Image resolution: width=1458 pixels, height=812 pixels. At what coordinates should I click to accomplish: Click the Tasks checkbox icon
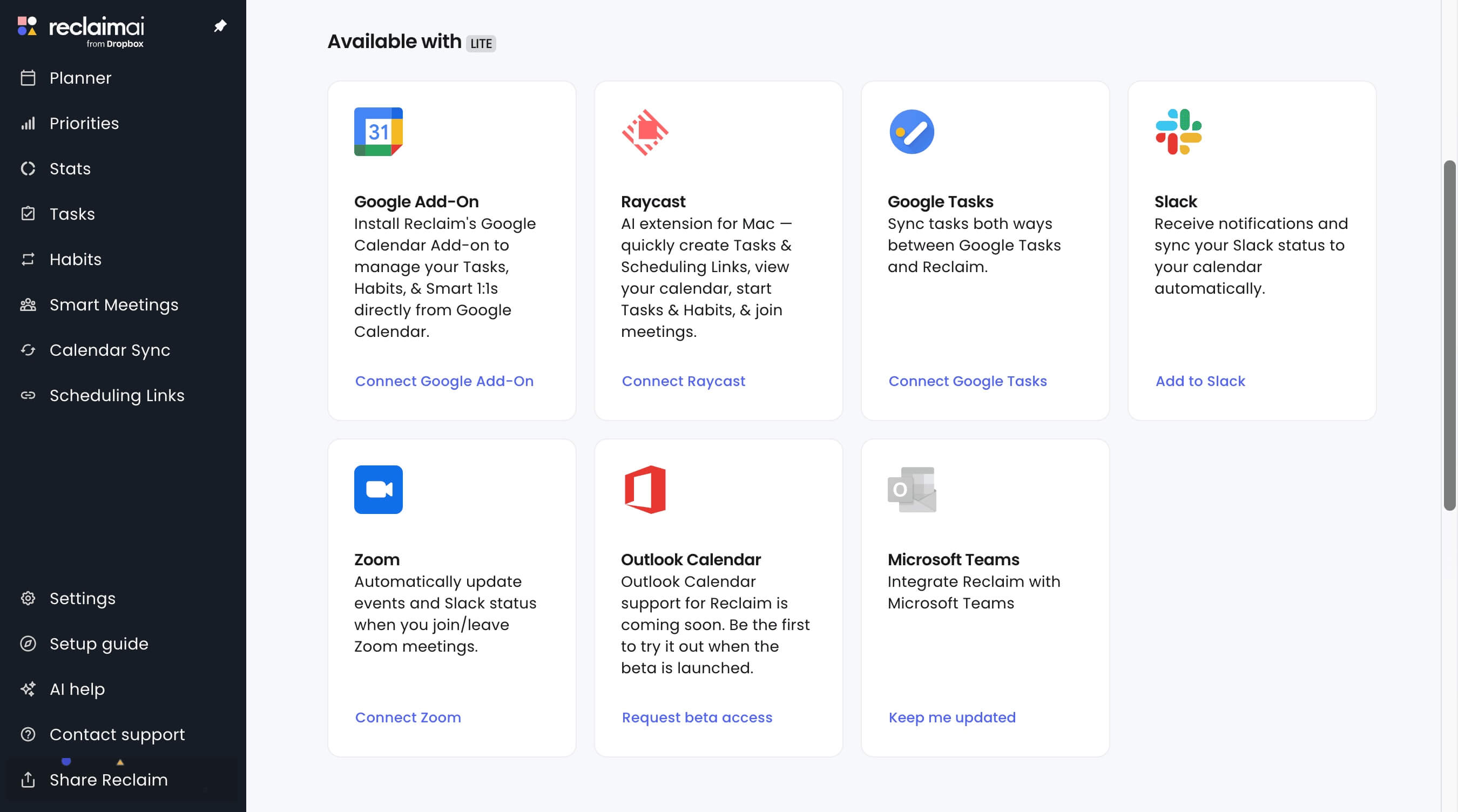tap(28, 214)
